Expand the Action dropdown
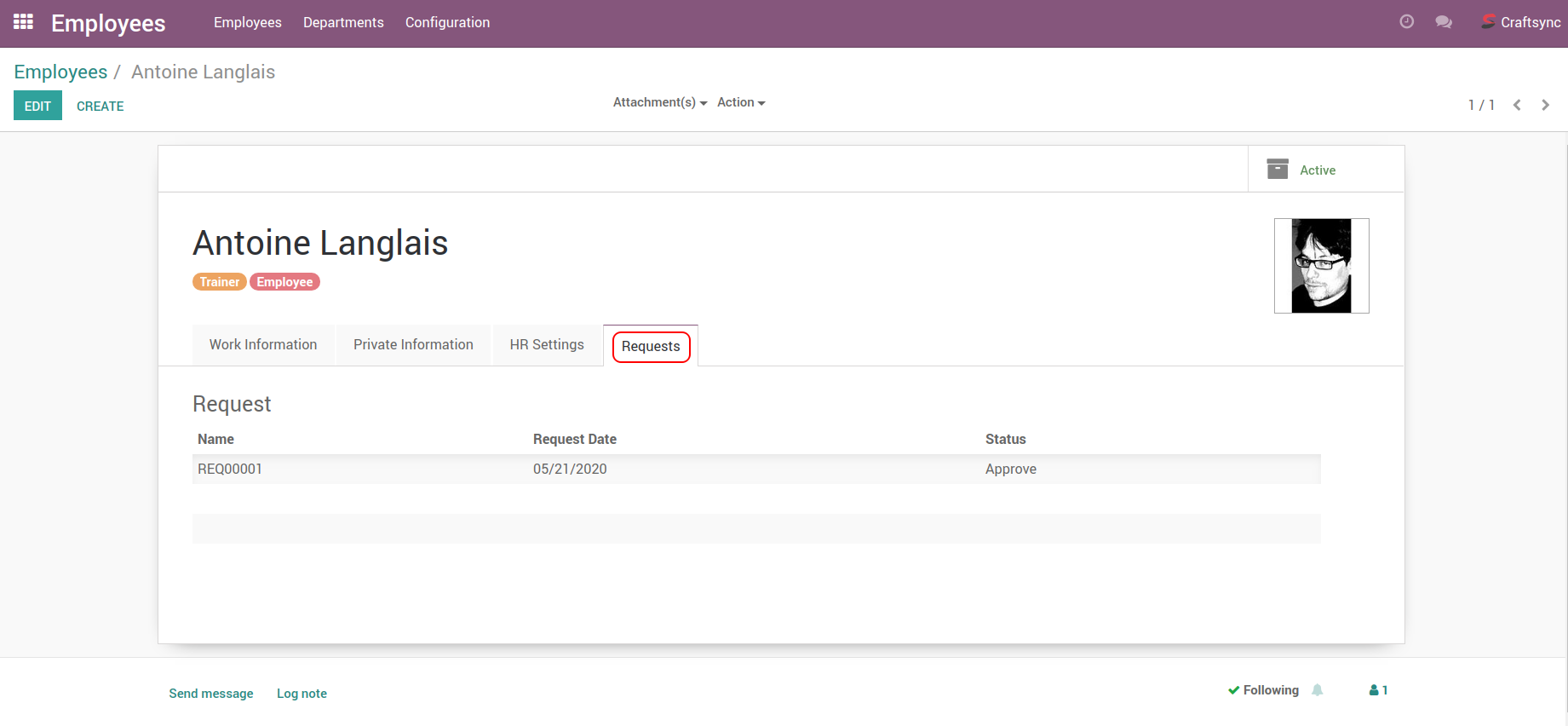1568x726 pixels. tap(740, 102)
